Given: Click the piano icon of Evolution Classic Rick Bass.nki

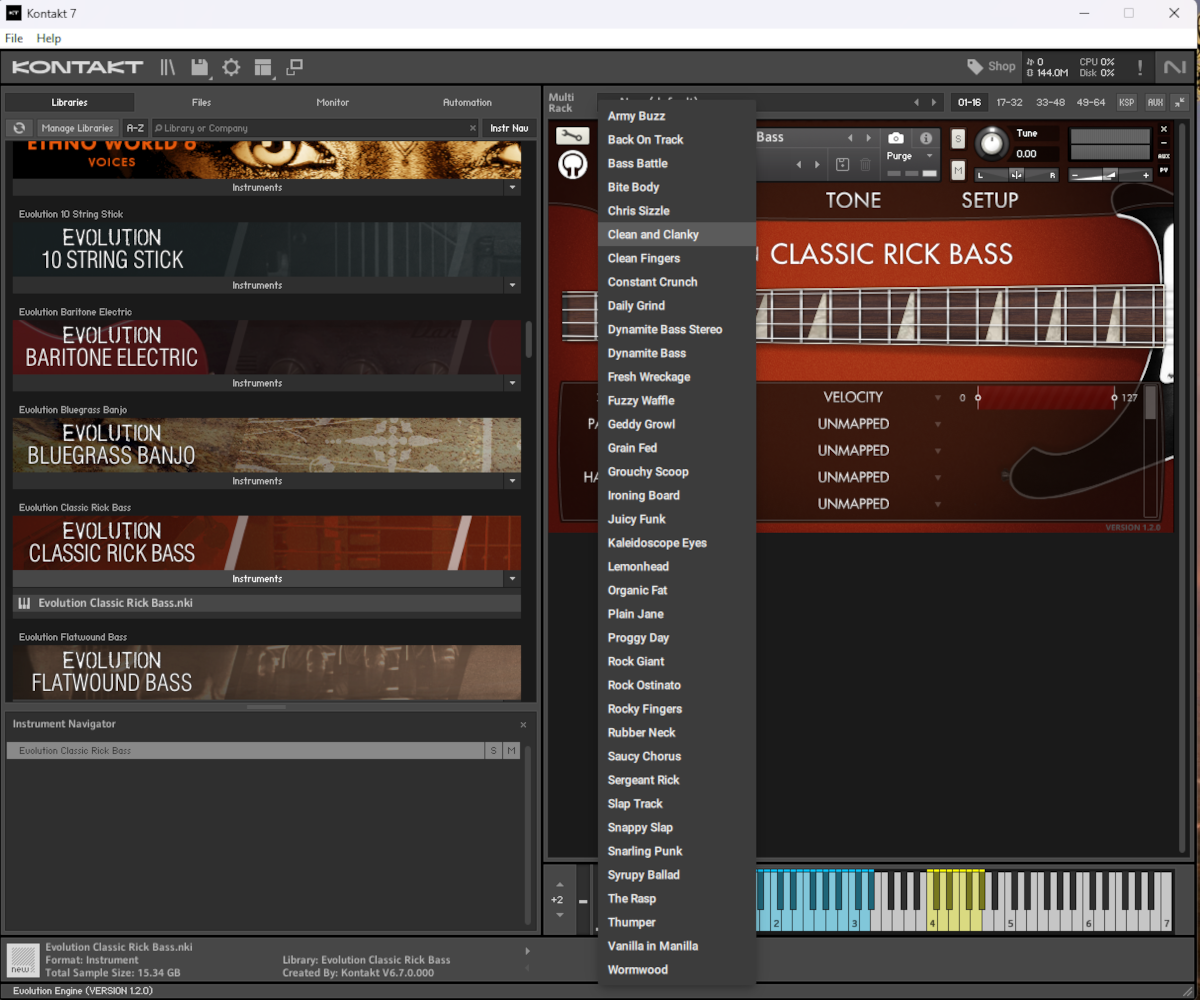Looking at the screenshot, I should [24, 603].
